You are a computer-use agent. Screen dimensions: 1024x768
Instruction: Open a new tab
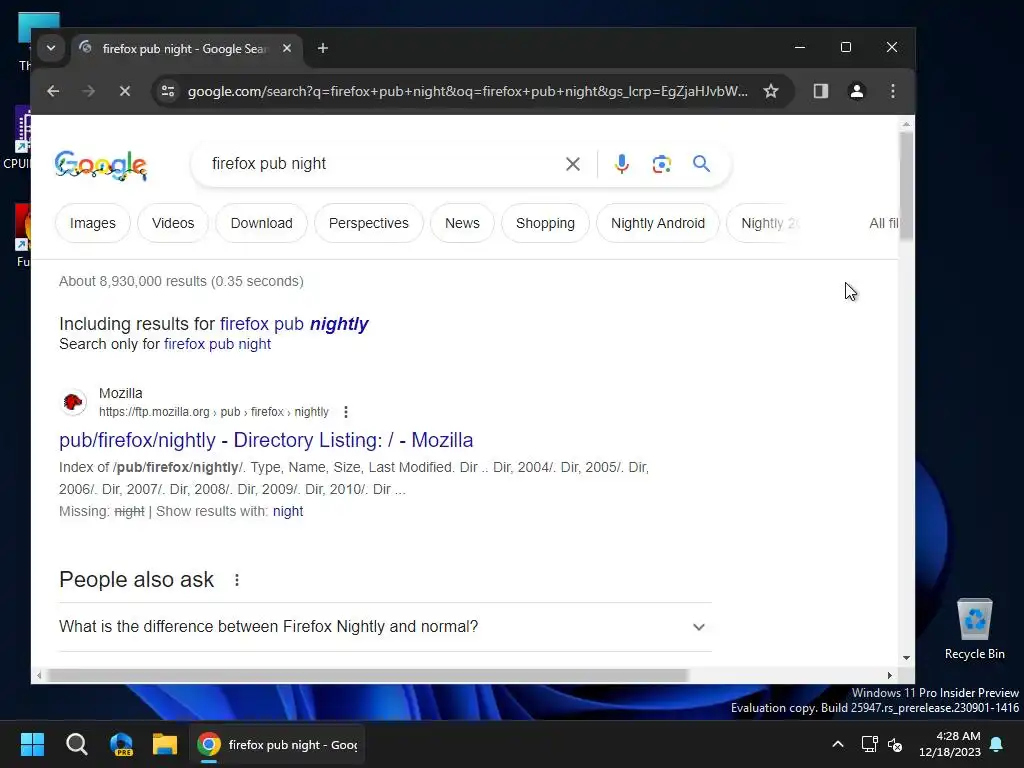click(x=323, y=48)
